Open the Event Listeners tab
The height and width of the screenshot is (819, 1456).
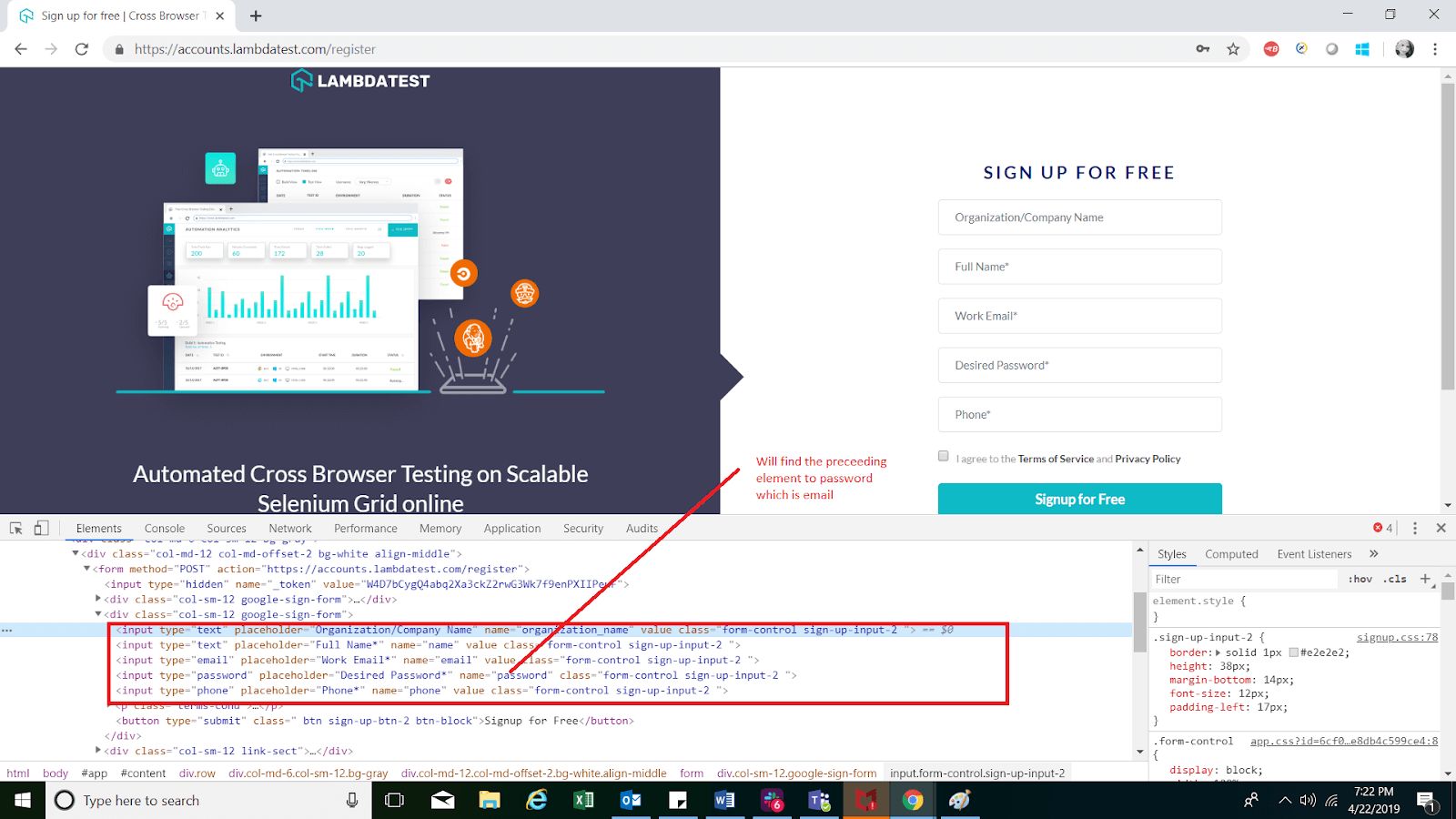coord(1314,553)
